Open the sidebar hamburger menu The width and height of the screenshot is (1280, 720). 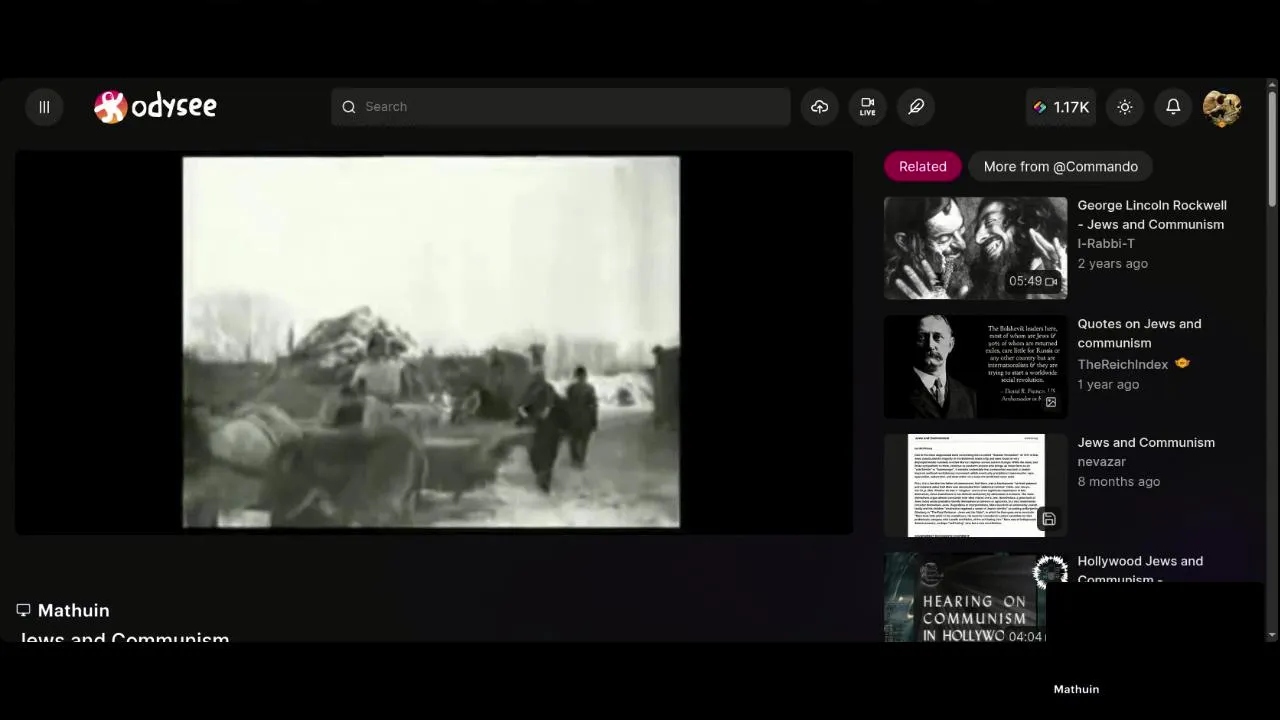44,107
